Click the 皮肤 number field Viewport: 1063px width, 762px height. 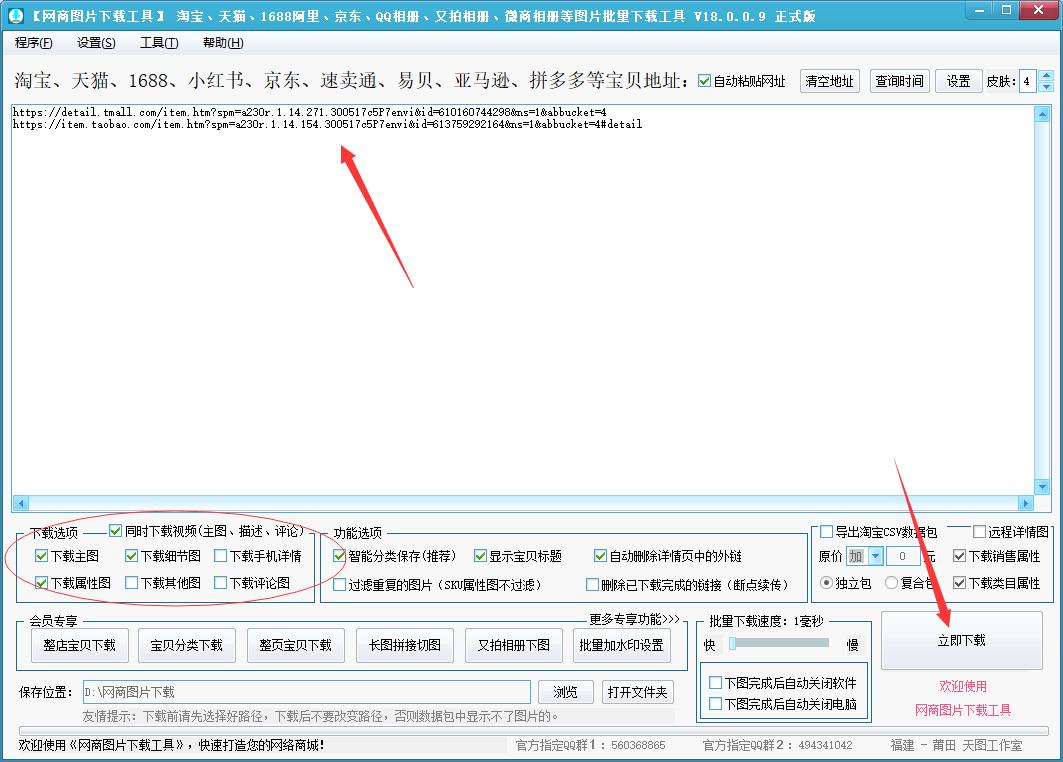click(1027, 81)
